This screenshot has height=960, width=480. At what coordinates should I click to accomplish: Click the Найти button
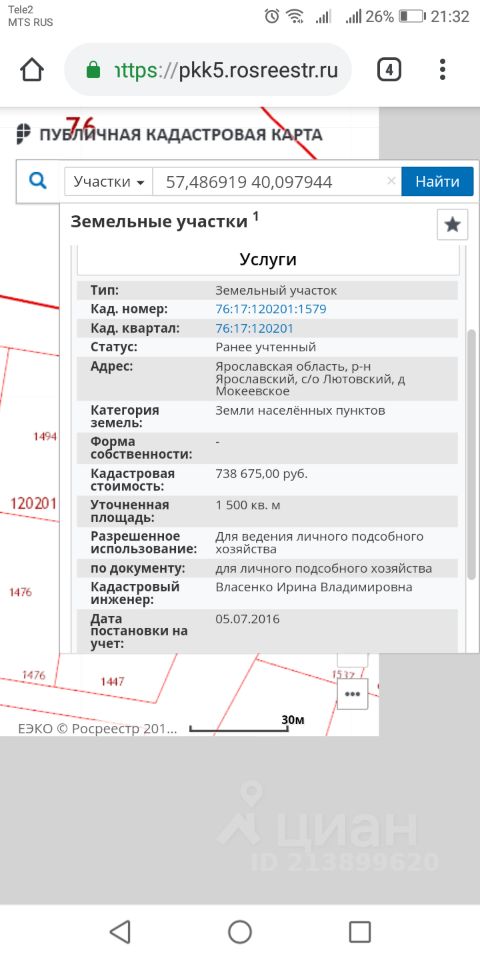click(x=437, y=182)
